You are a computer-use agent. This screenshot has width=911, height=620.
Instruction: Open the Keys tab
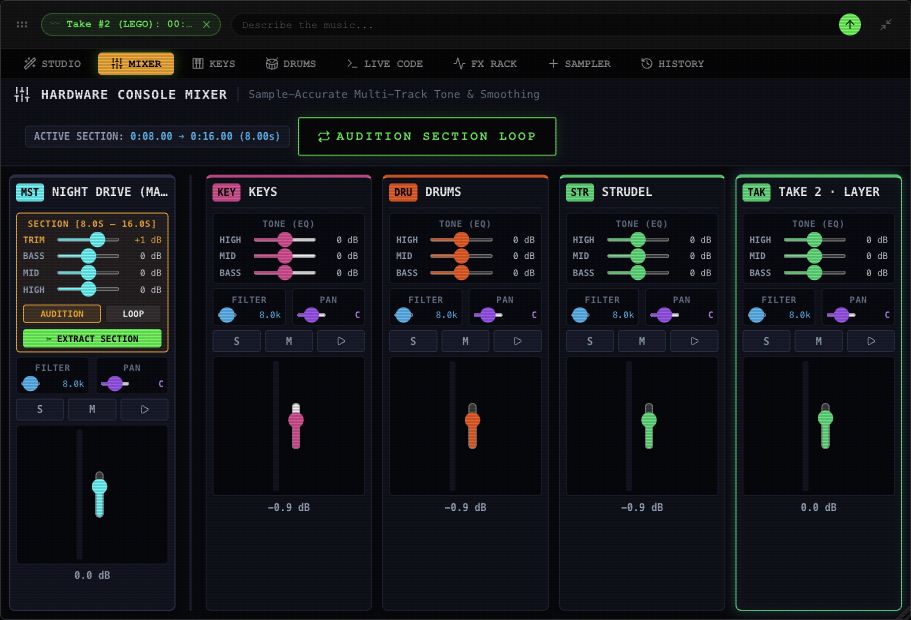click(214, 63)
